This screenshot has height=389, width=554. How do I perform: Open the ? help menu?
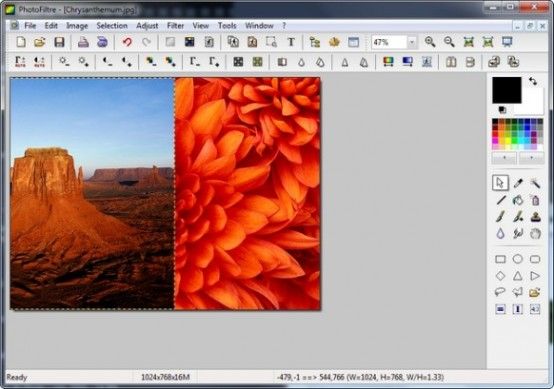[x=284, y=26]
